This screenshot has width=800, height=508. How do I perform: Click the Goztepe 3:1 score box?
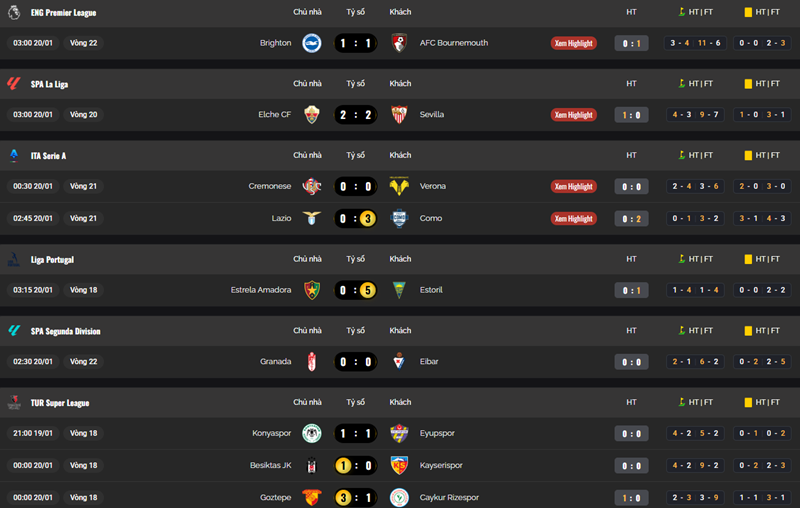pos(356,497)
